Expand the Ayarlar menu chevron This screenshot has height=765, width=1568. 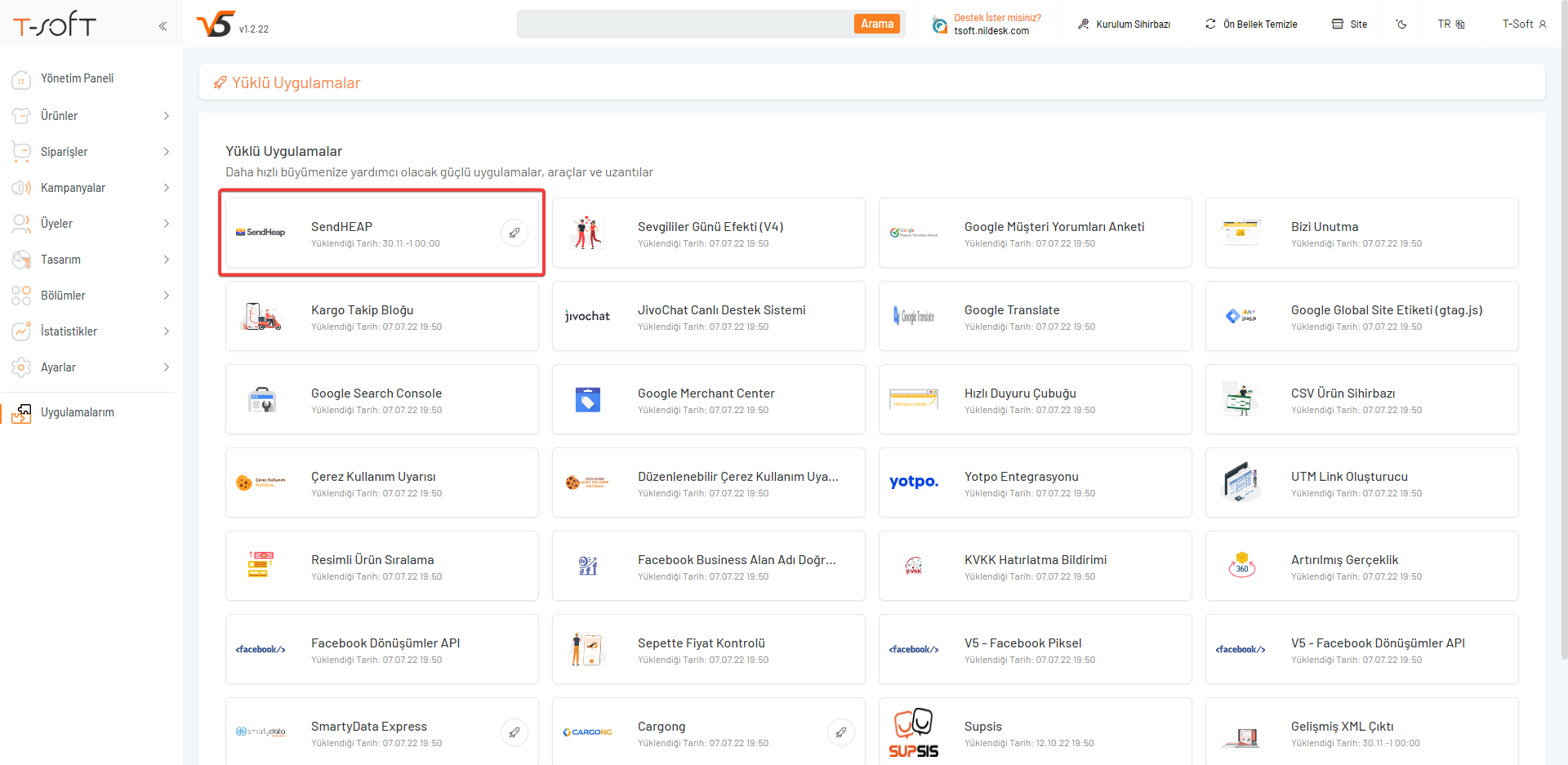pos(166,367)
